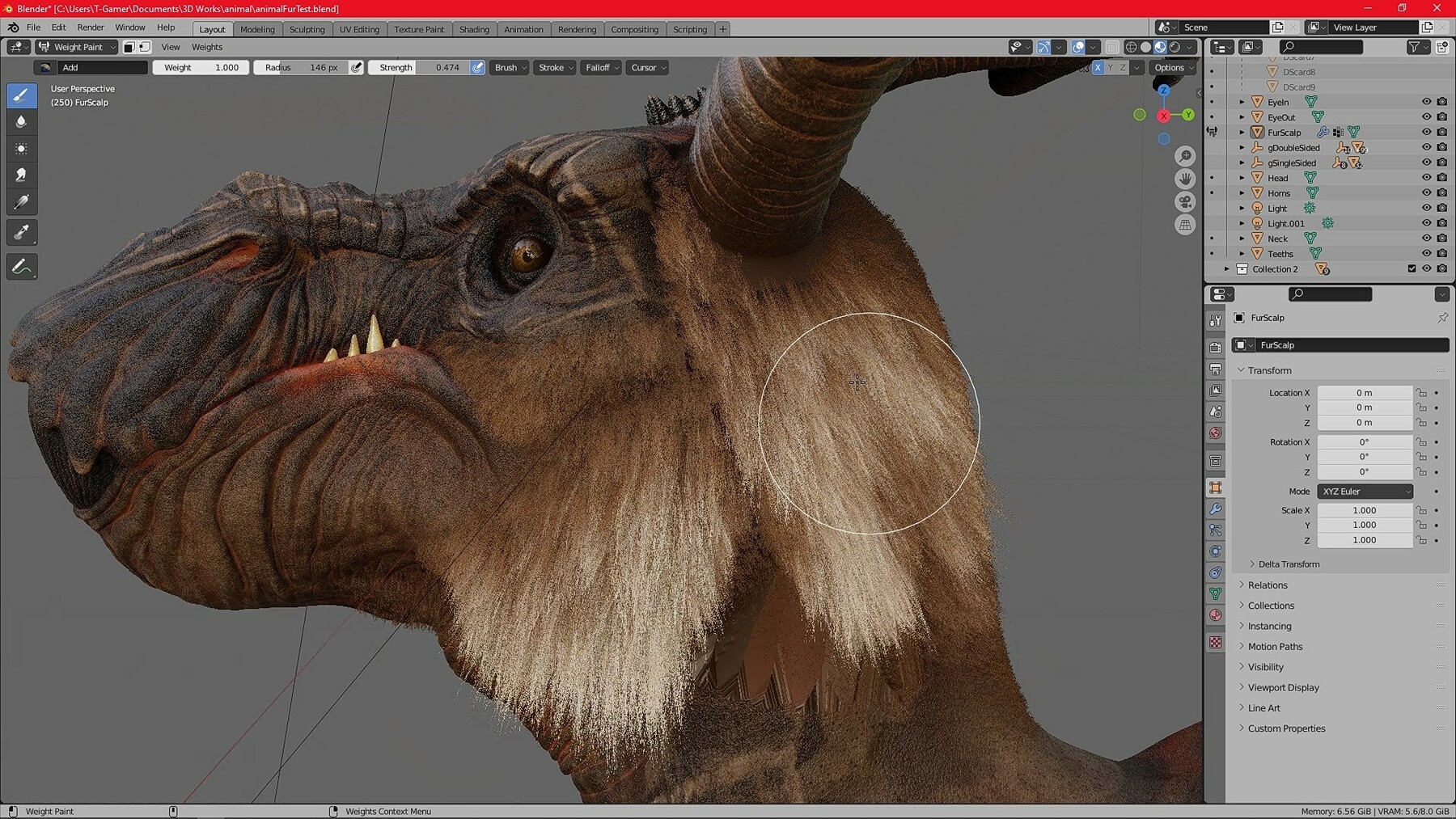Open the Falloff dropdown
This screenshot has height=819, width=1456.
602,68
